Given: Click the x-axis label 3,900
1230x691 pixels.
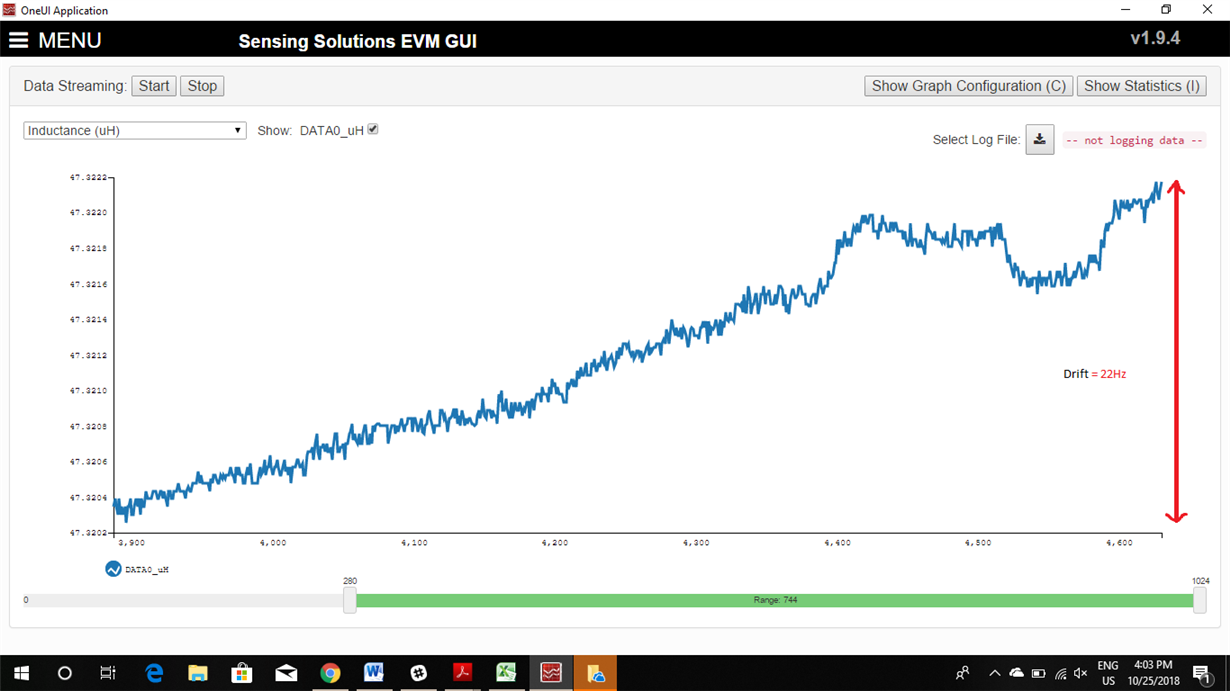Looking at the screenshot, I should point(131,543).
